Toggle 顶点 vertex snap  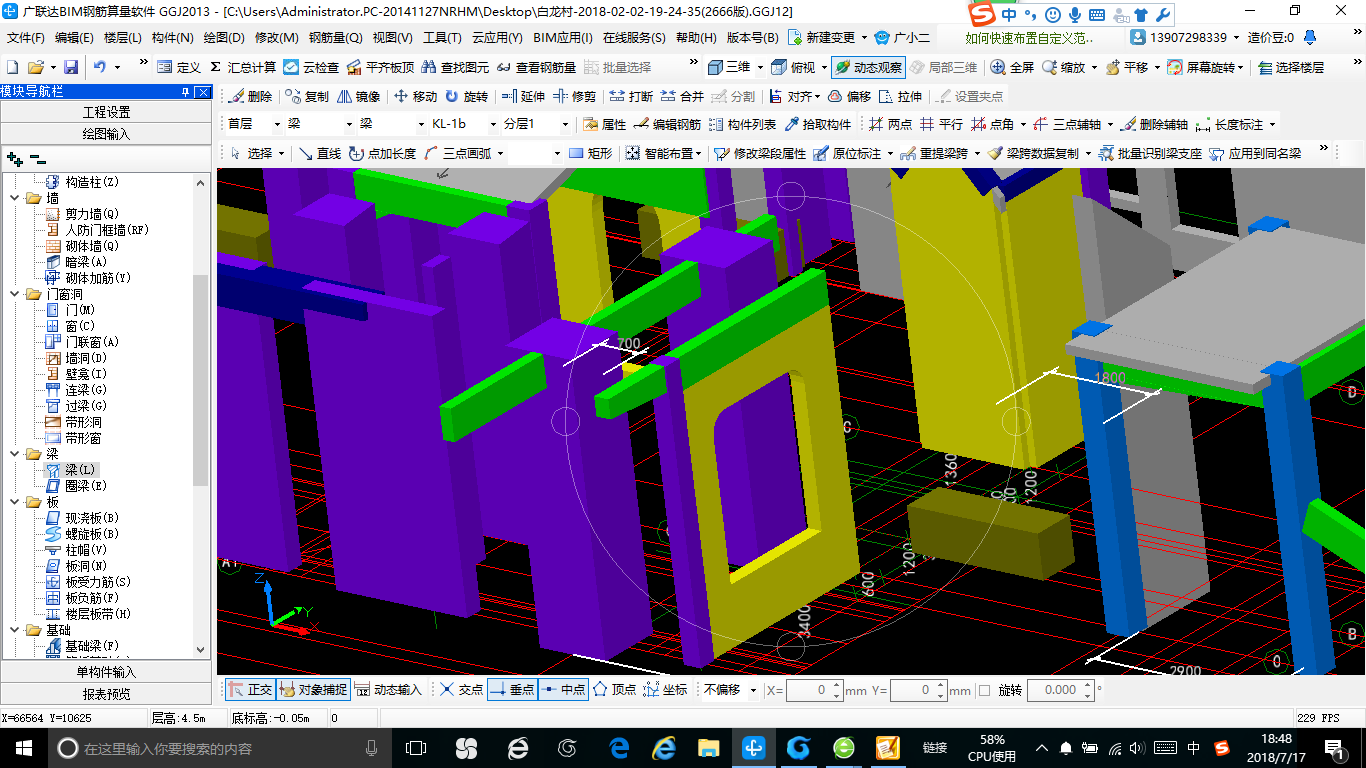614,690
